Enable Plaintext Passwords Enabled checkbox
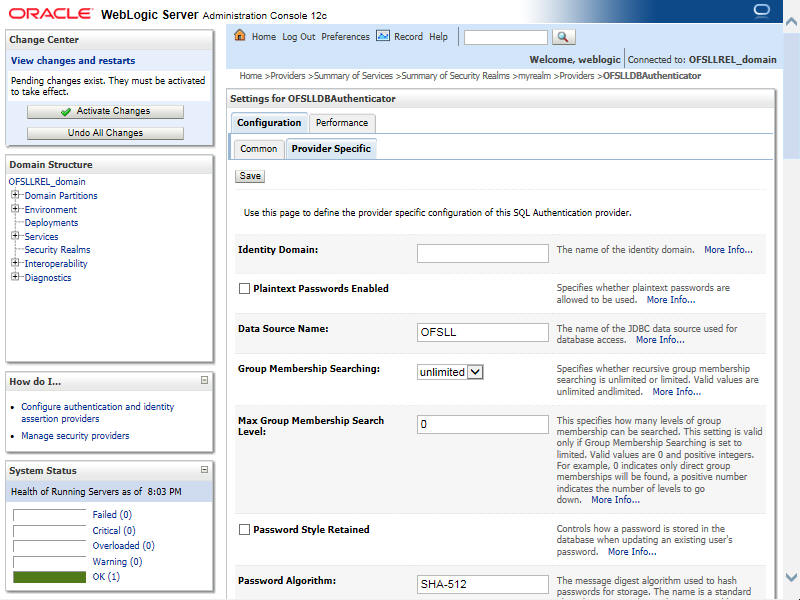 [244, 289]
